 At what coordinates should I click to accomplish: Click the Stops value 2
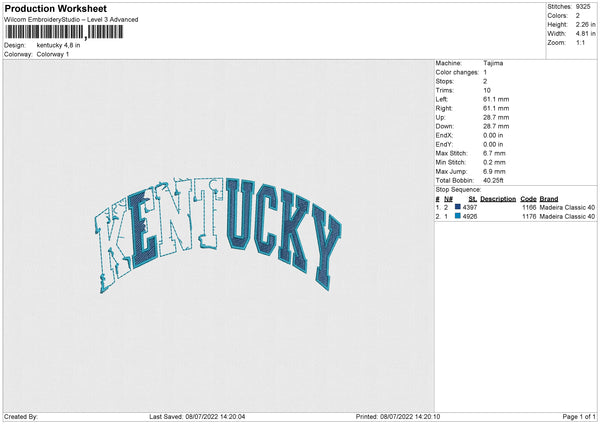pyautogui.click(x=485, y=81)
